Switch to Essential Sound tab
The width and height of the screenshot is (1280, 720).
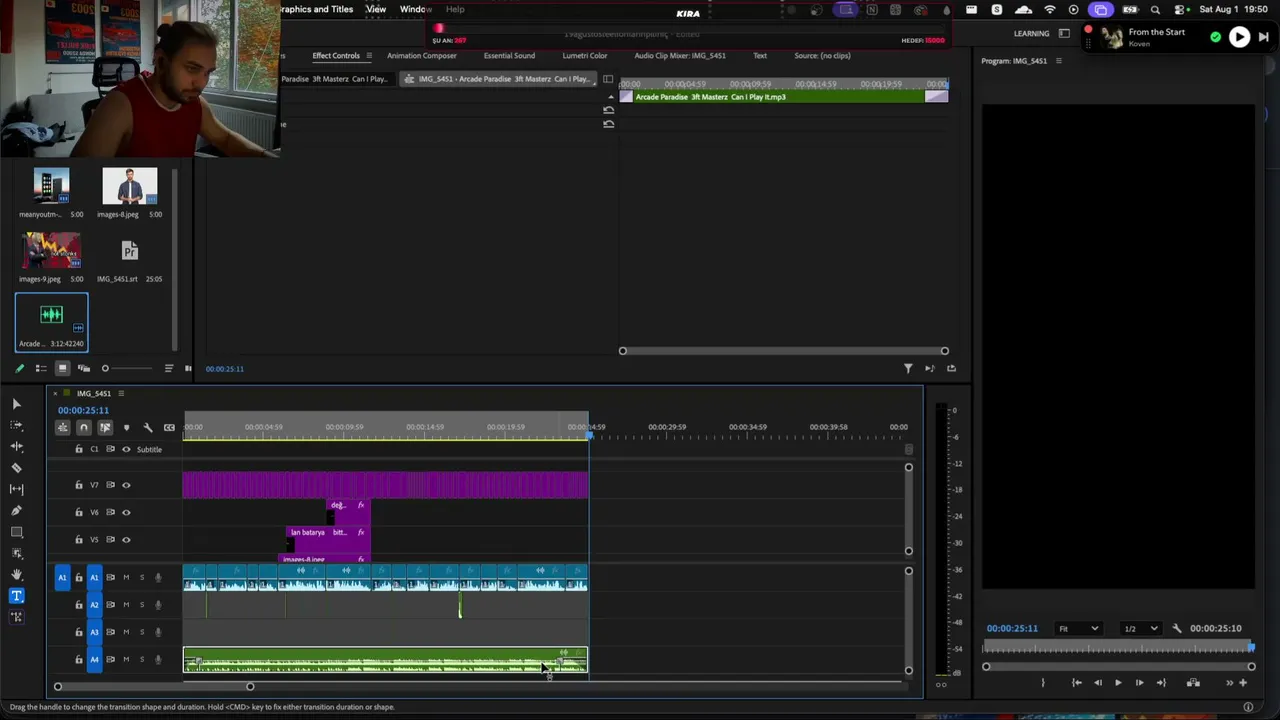point(509,56)
